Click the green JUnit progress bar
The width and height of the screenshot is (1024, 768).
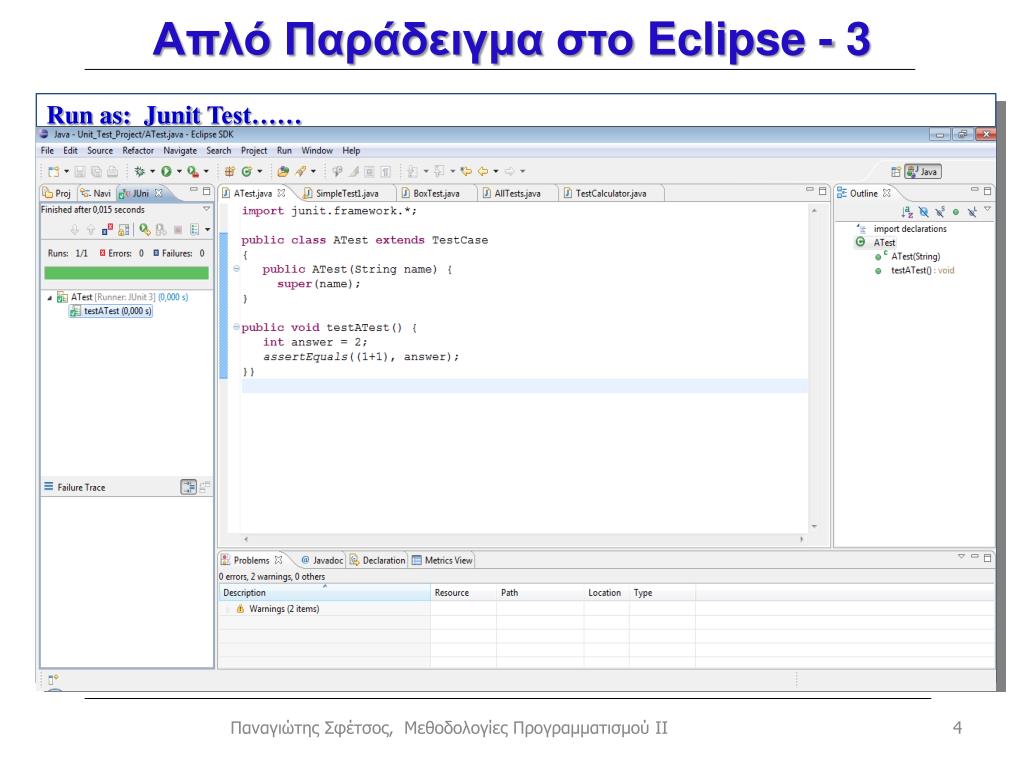pyautogui.click(x=126, y=273)
